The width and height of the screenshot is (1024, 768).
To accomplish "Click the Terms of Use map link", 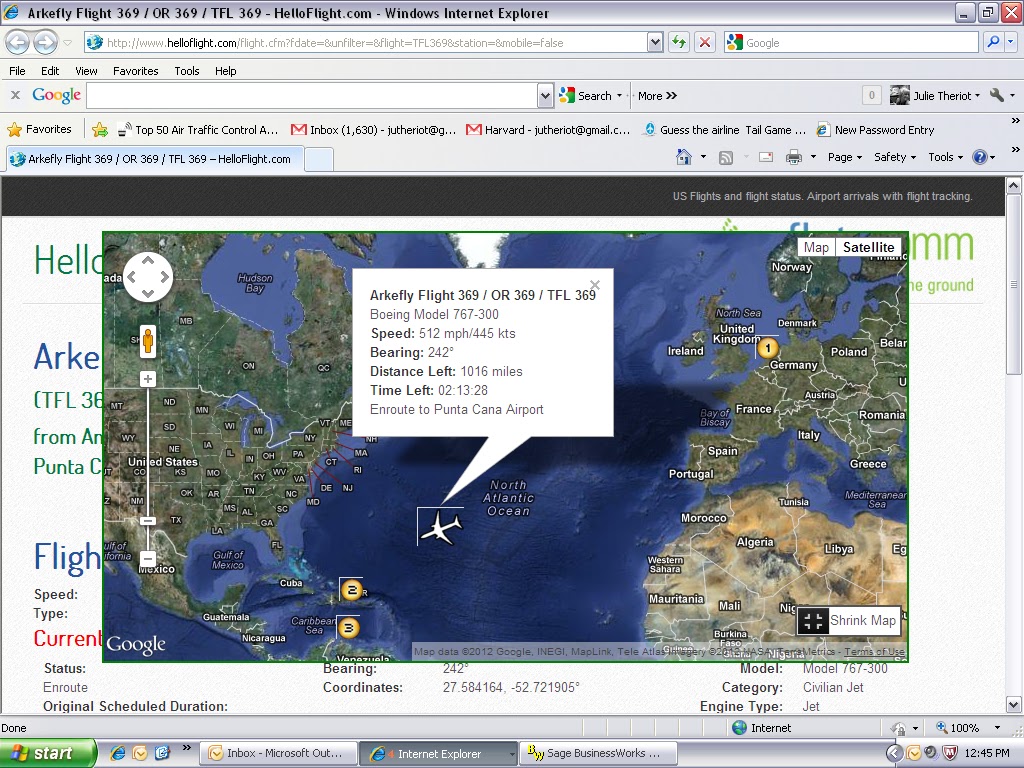I will [x=874, y=652].
